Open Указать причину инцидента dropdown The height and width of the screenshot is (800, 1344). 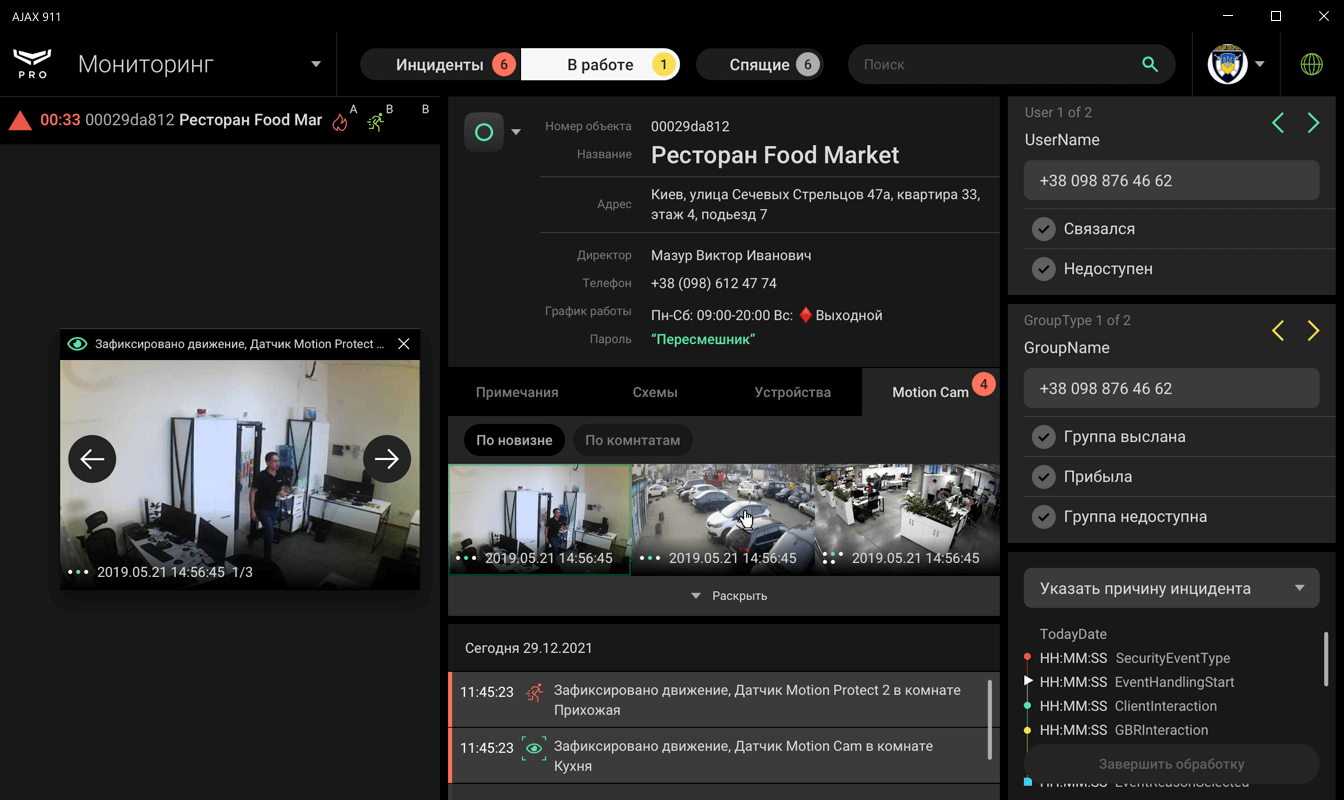tap(1171, 588)
